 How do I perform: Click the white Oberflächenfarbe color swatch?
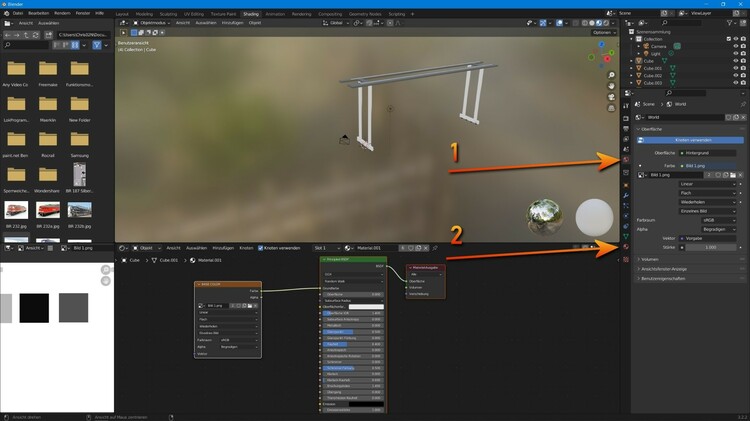pos(366,307)
